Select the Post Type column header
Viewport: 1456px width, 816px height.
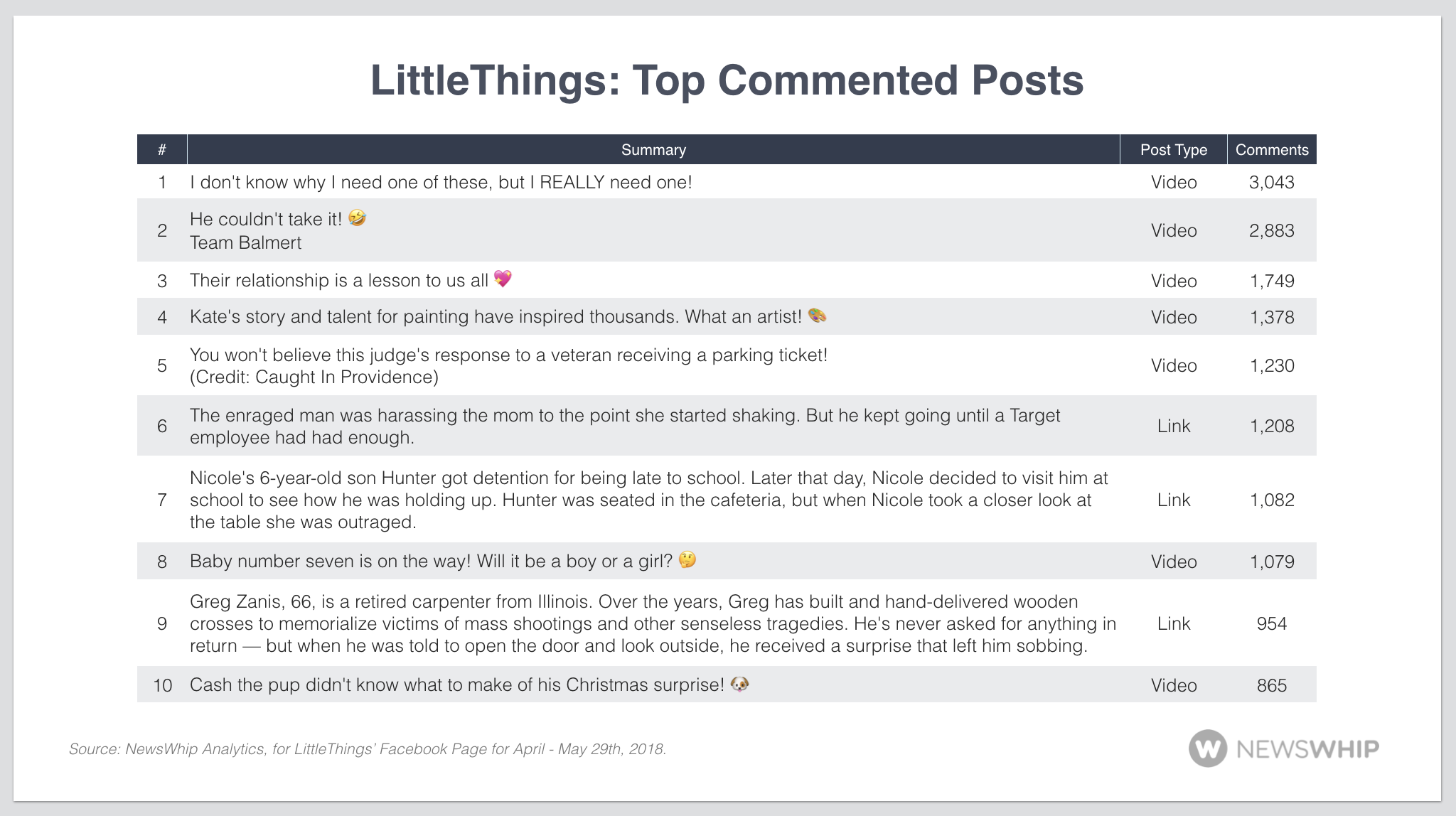pyautogui.click(x=1173, y=150)
